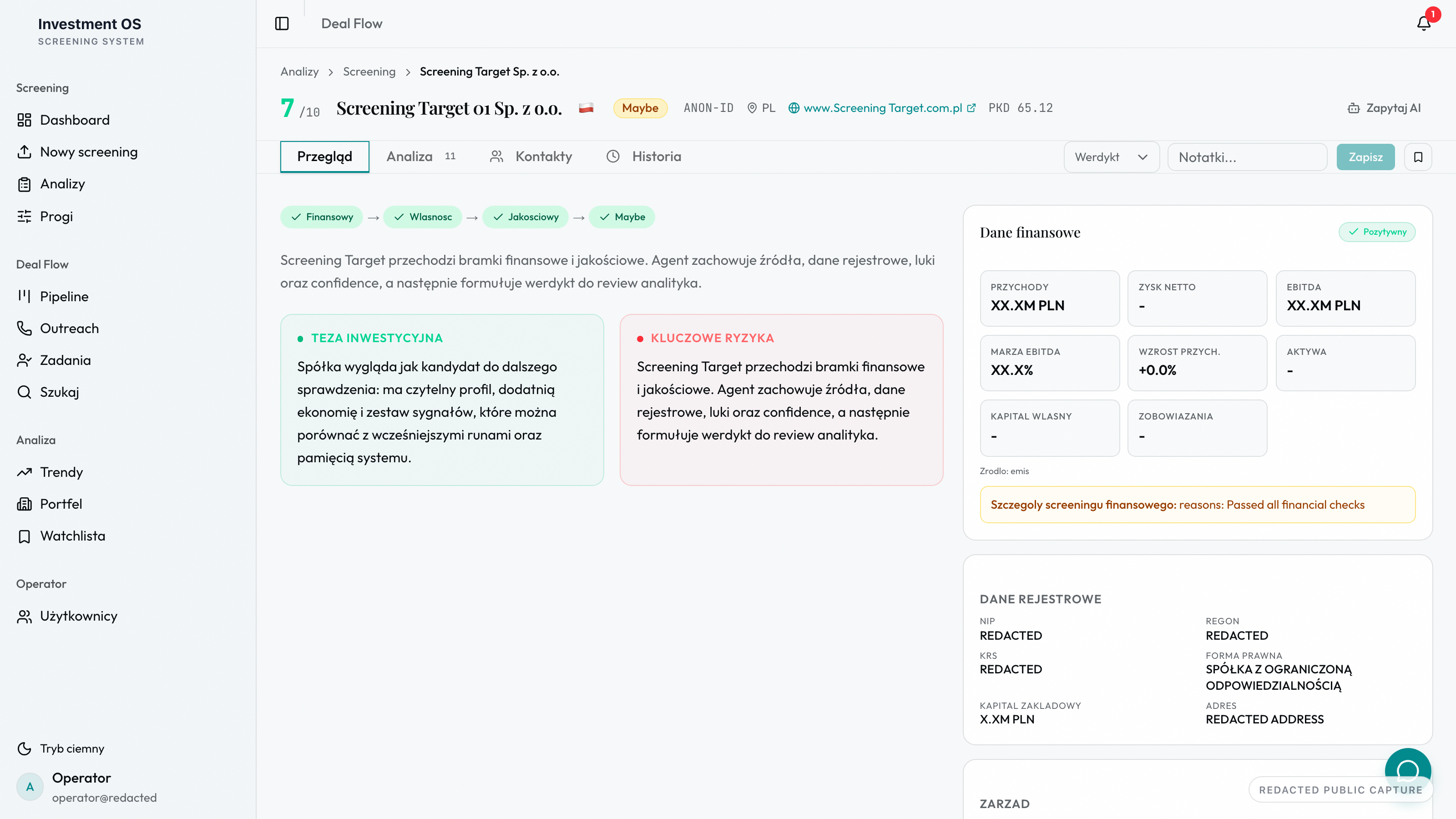1456x819 pixels.
Task: Switch to the Przegląd tab
Action: [324, 157]
